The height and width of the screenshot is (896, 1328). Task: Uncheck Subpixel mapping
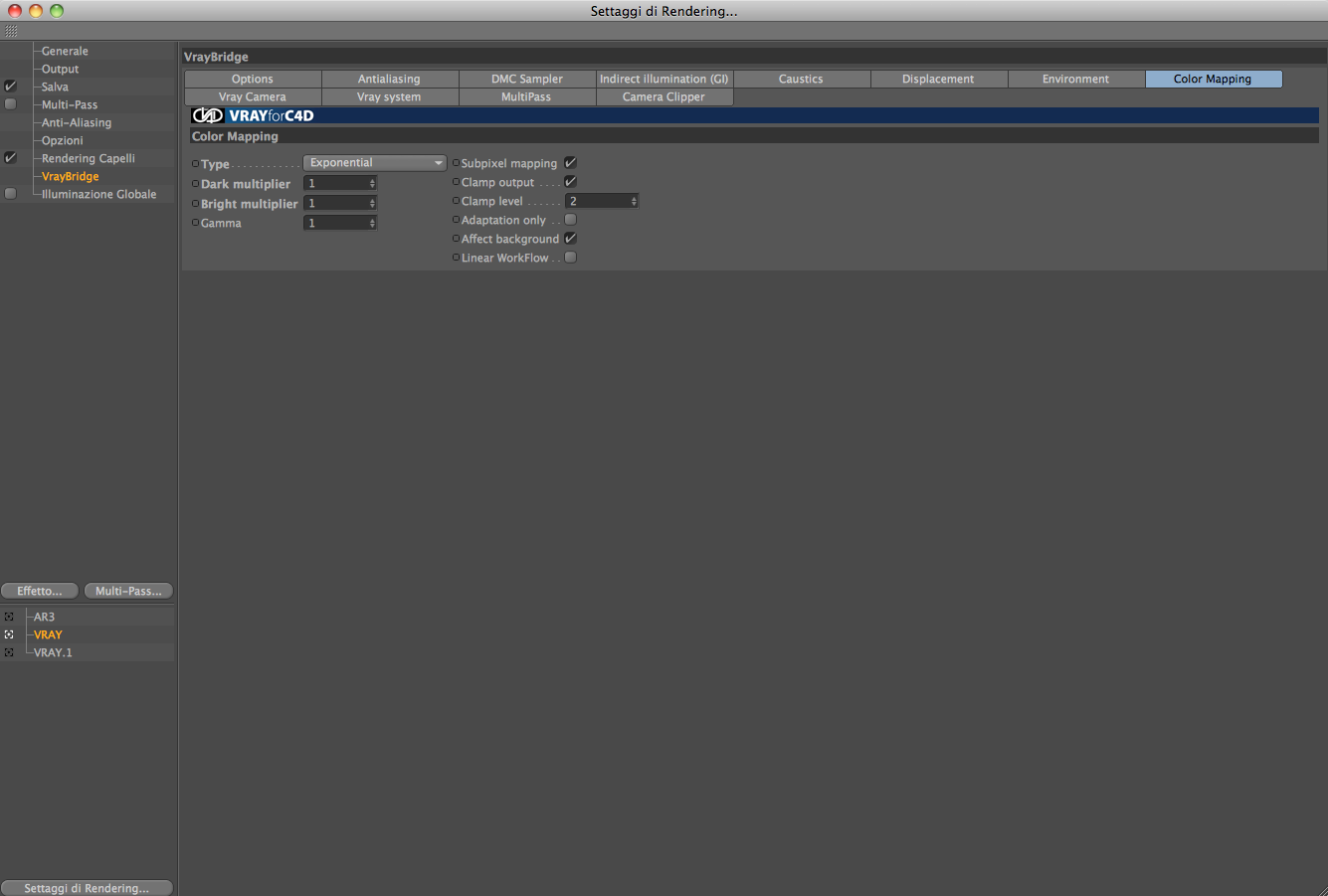coord(571,162)
